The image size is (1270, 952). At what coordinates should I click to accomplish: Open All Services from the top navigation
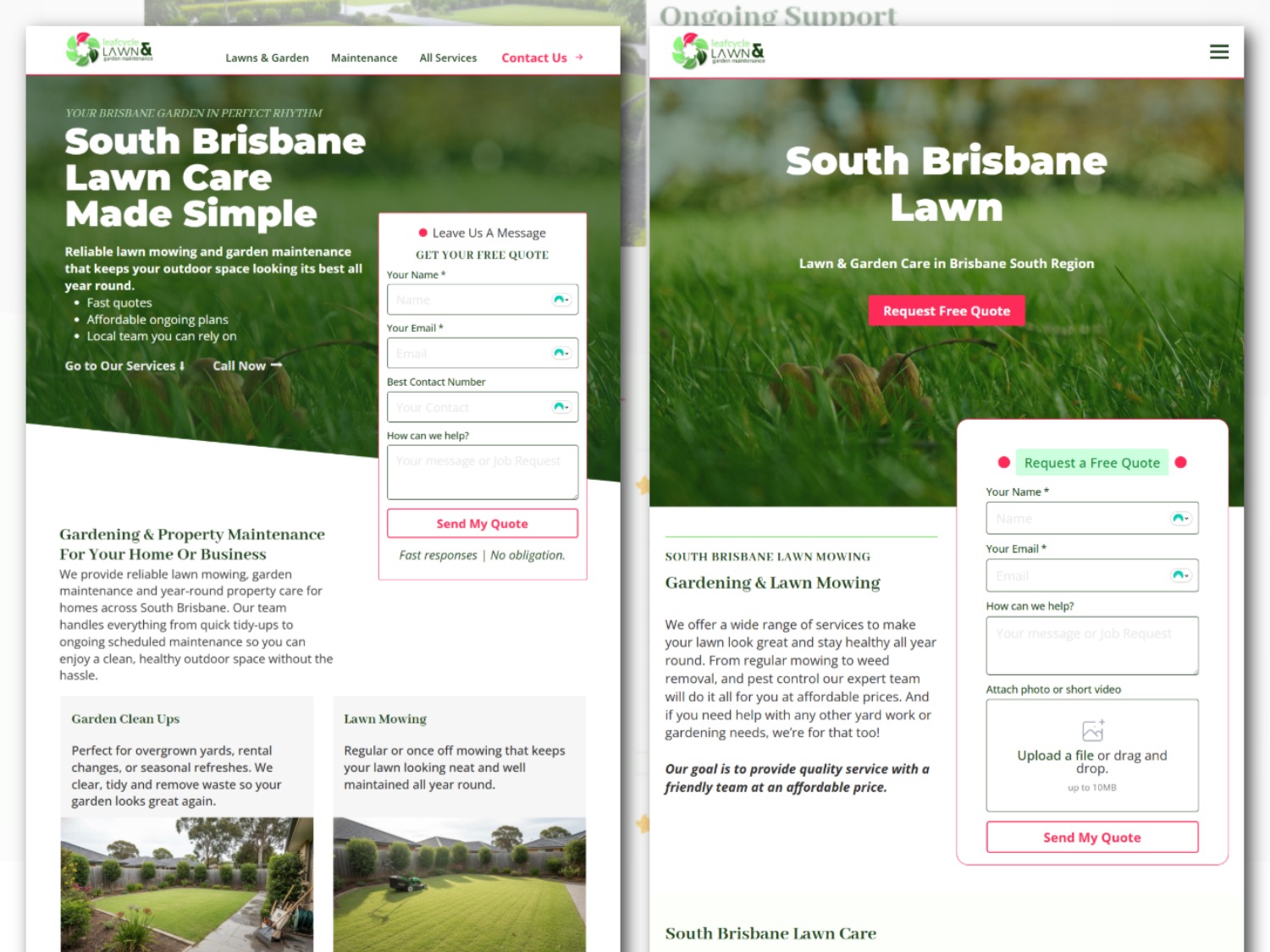tap(448, 58)
